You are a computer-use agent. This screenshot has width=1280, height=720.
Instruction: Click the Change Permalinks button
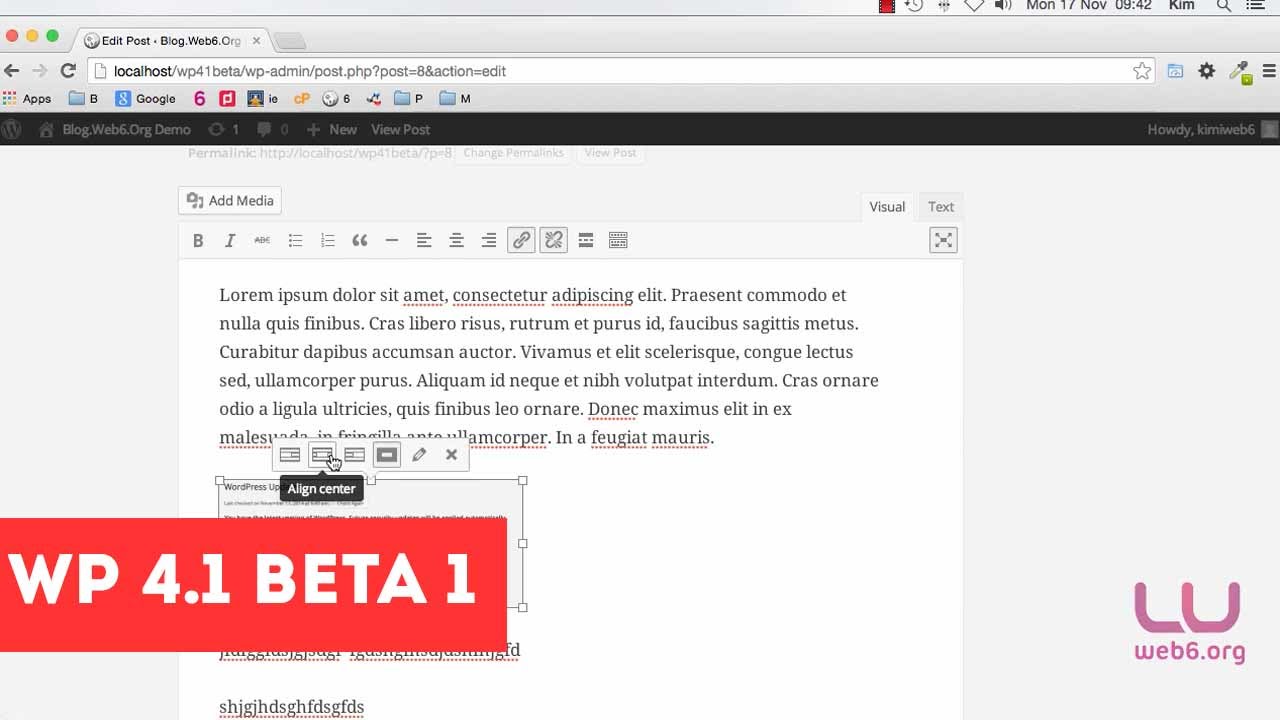[x=514, y=153]
